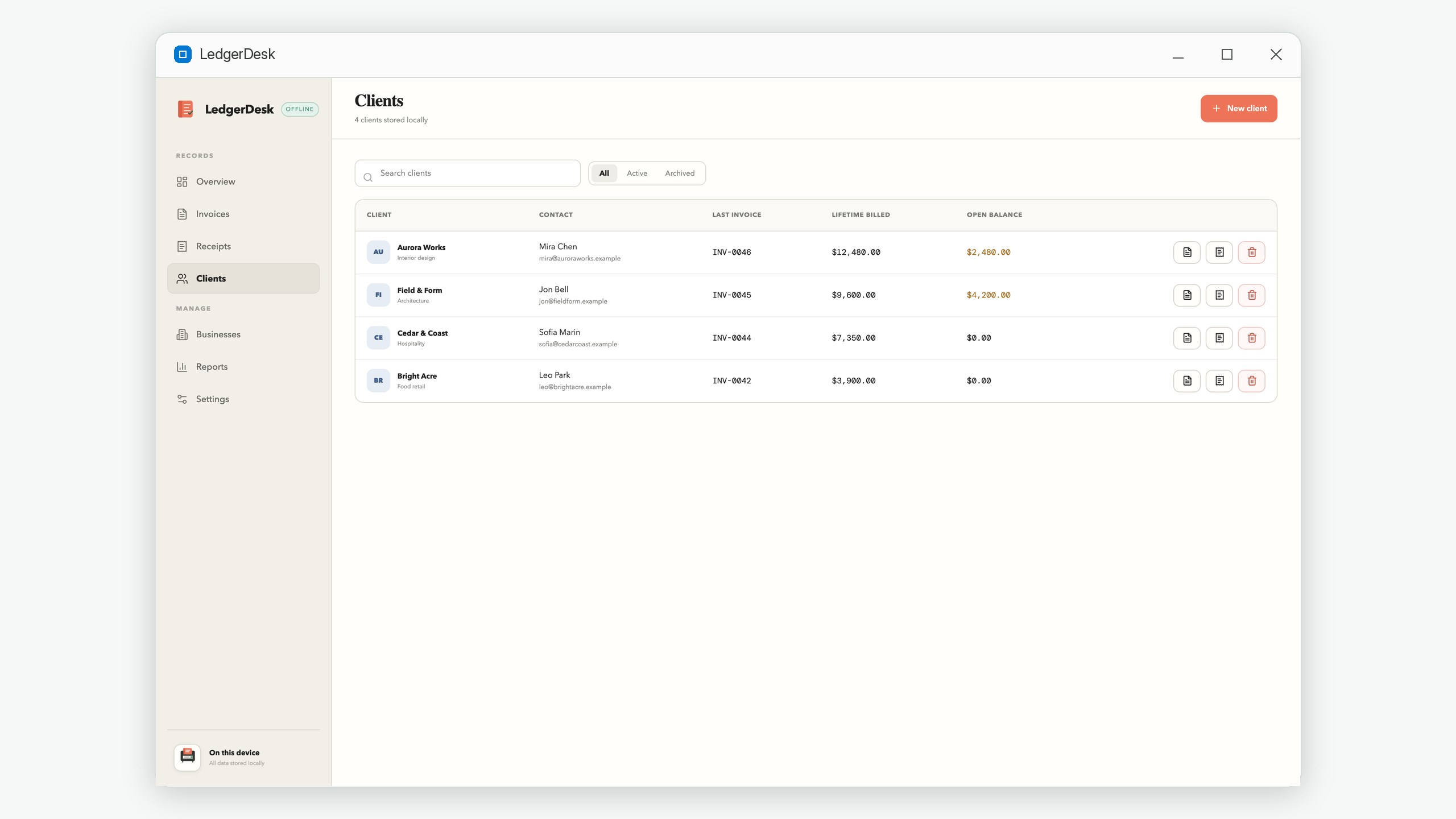Viewport: 1456px width, 819px height.
Task: Click the $12,480.00 lifetime billed value
Action: coord(856,252)
